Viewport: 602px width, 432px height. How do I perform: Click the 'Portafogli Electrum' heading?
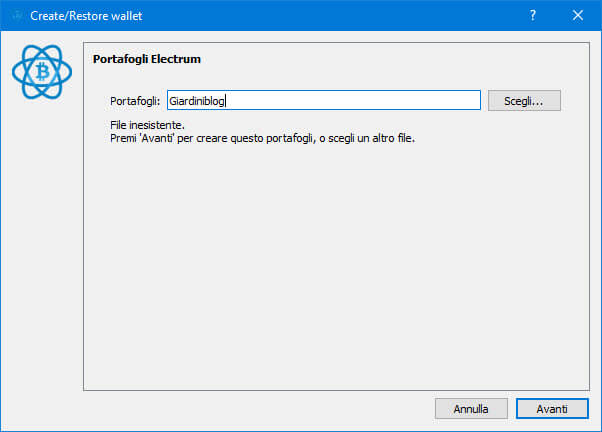point(147,59)
